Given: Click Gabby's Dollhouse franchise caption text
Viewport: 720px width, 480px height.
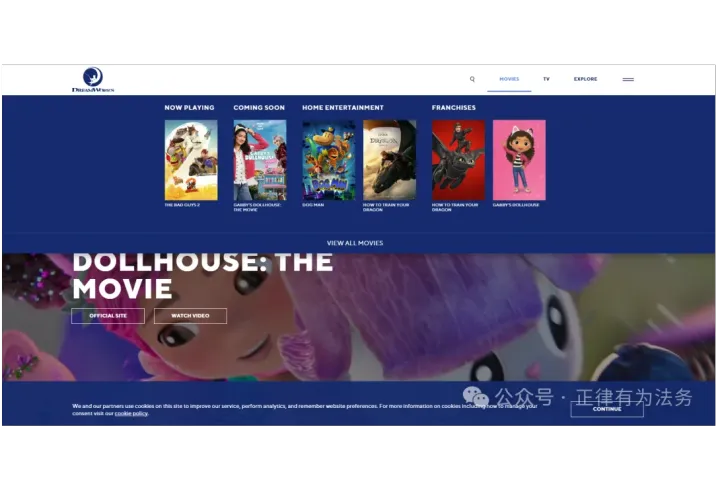Looking at the screenshot, I should pos(516,205).
